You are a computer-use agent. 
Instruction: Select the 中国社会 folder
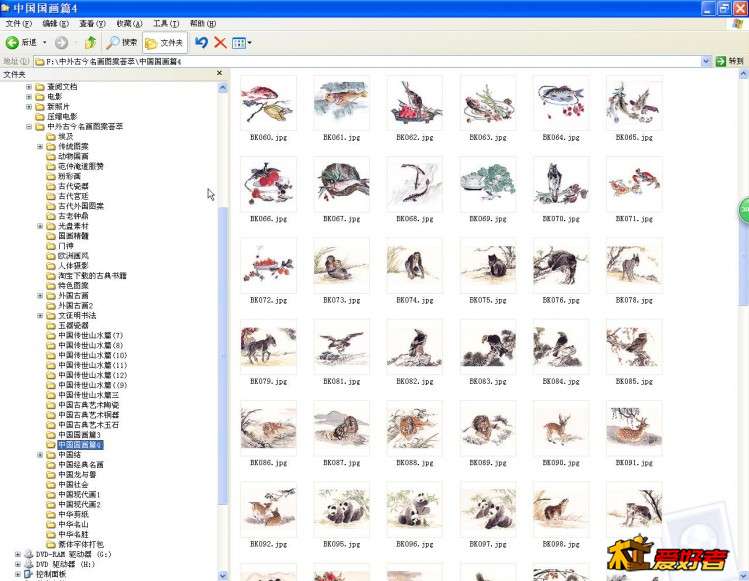(x=73, y=484)
